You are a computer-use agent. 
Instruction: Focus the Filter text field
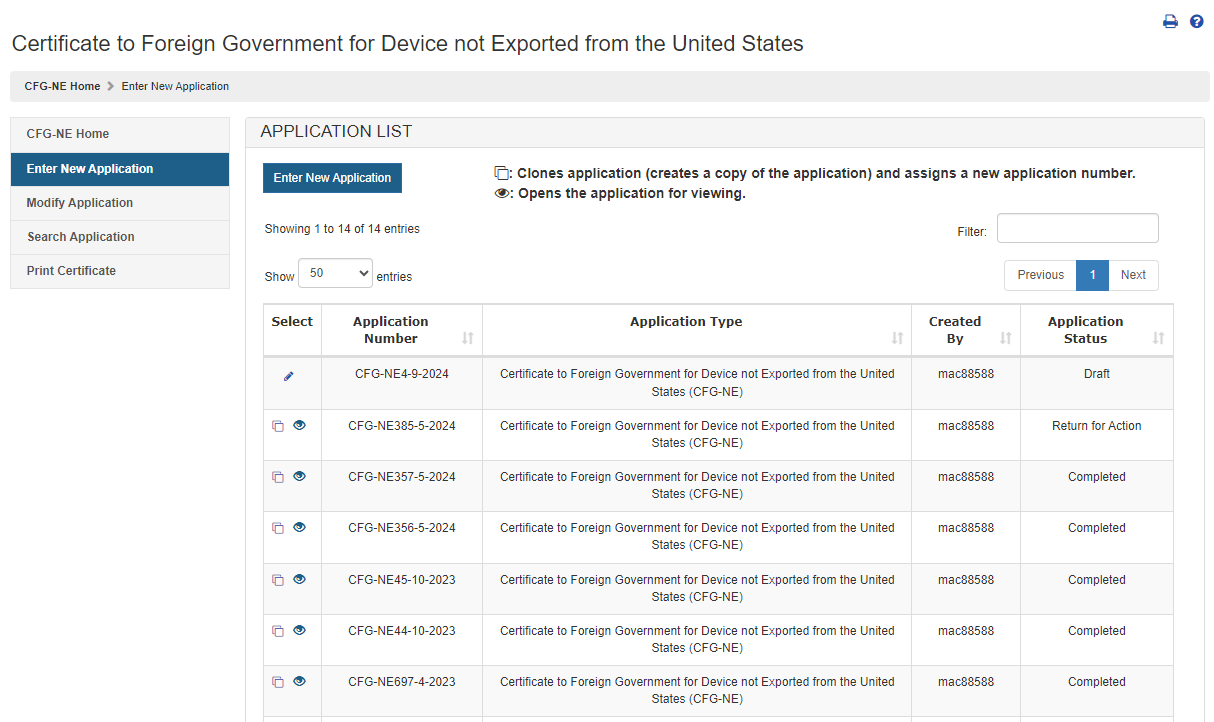[x=1077, y=228]
